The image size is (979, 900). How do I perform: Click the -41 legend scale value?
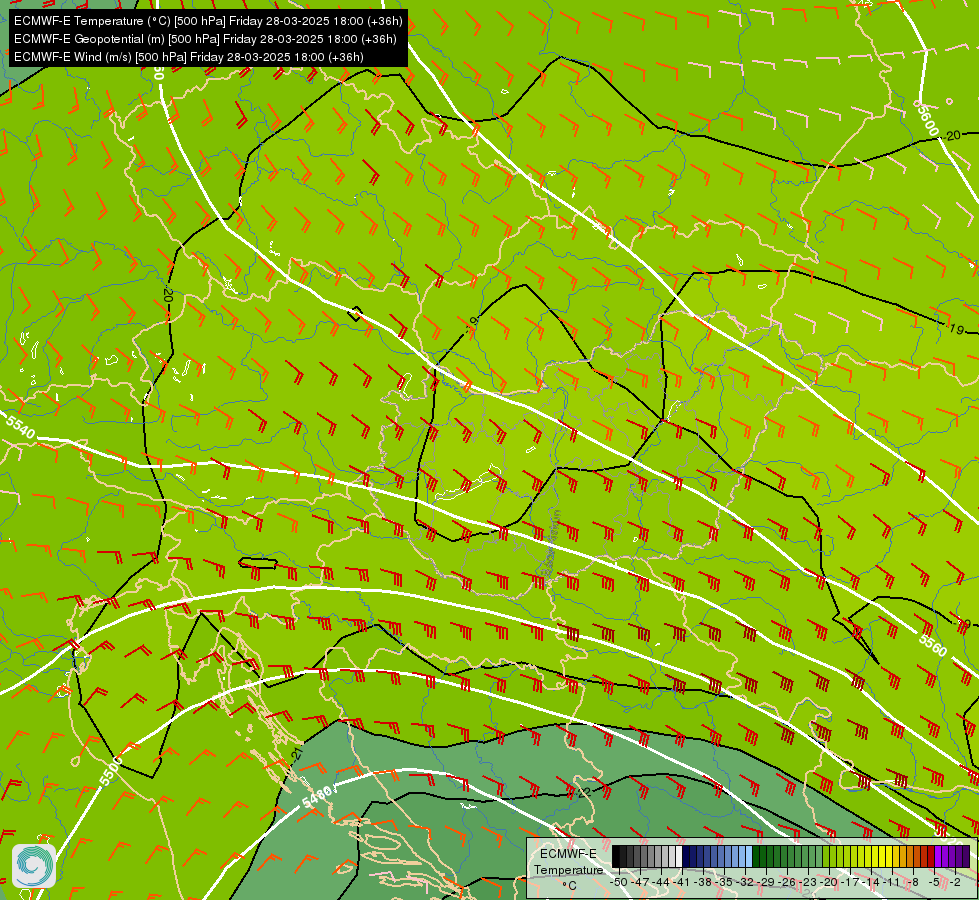[682, 882]
